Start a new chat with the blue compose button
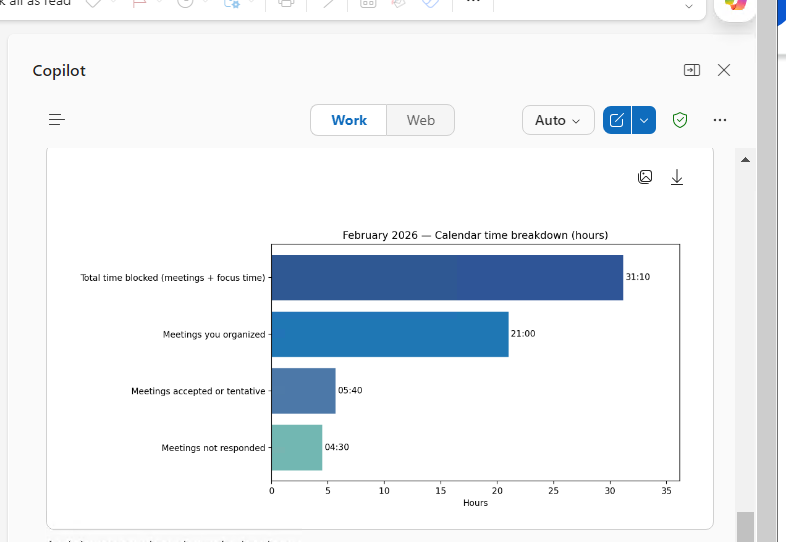 point(617,120)
